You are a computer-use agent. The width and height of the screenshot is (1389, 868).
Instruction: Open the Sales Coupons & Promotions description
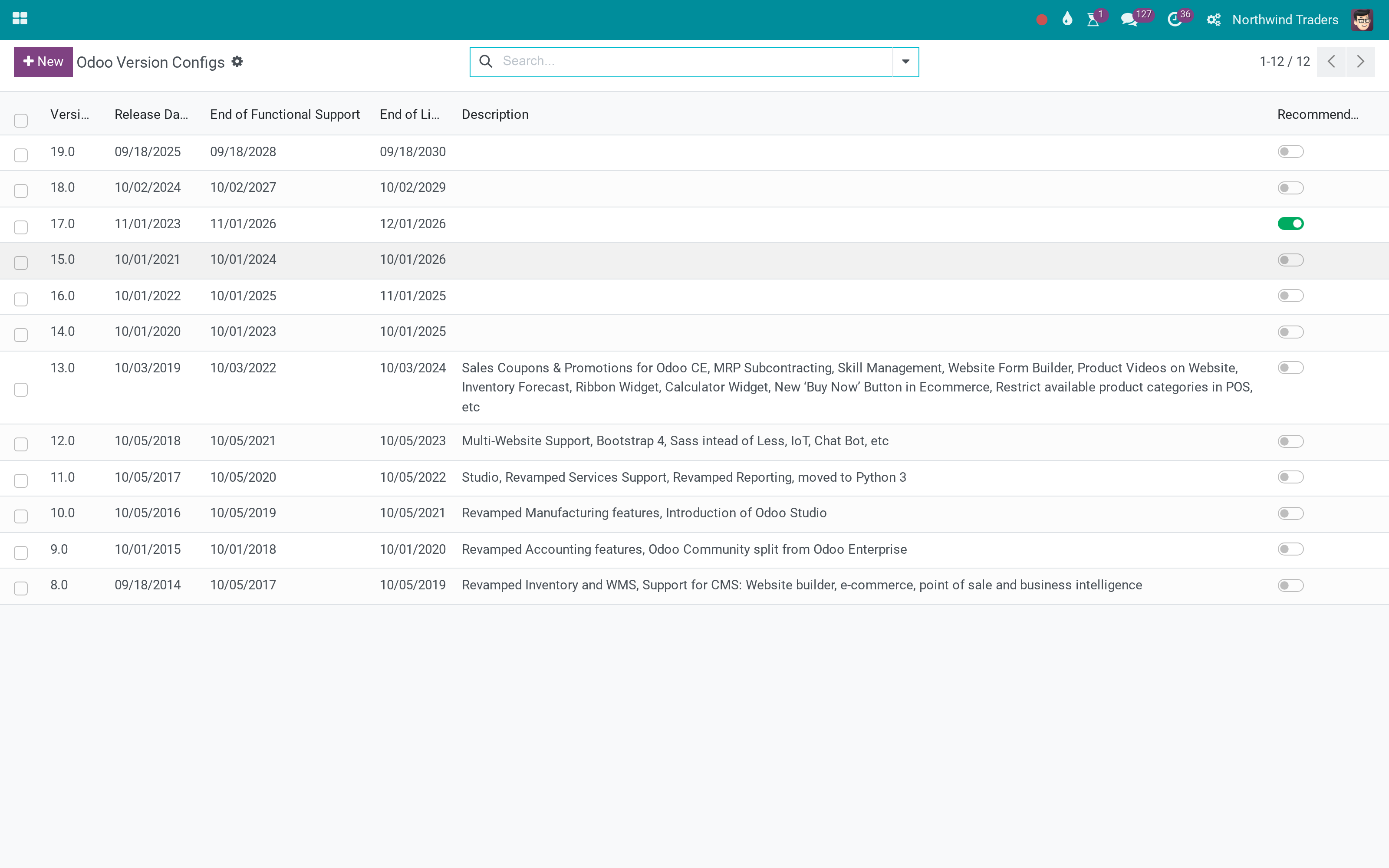pyautogui.click(x=857, y=388)
